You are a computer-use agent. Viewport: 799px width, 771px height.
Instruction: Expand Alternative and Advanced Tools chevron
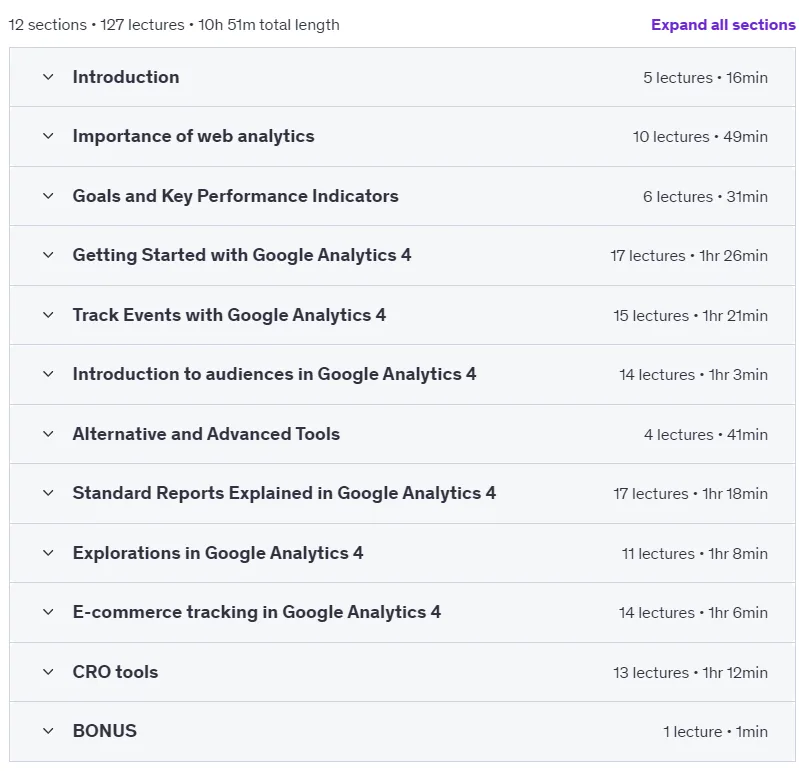(x=48, y=434)
